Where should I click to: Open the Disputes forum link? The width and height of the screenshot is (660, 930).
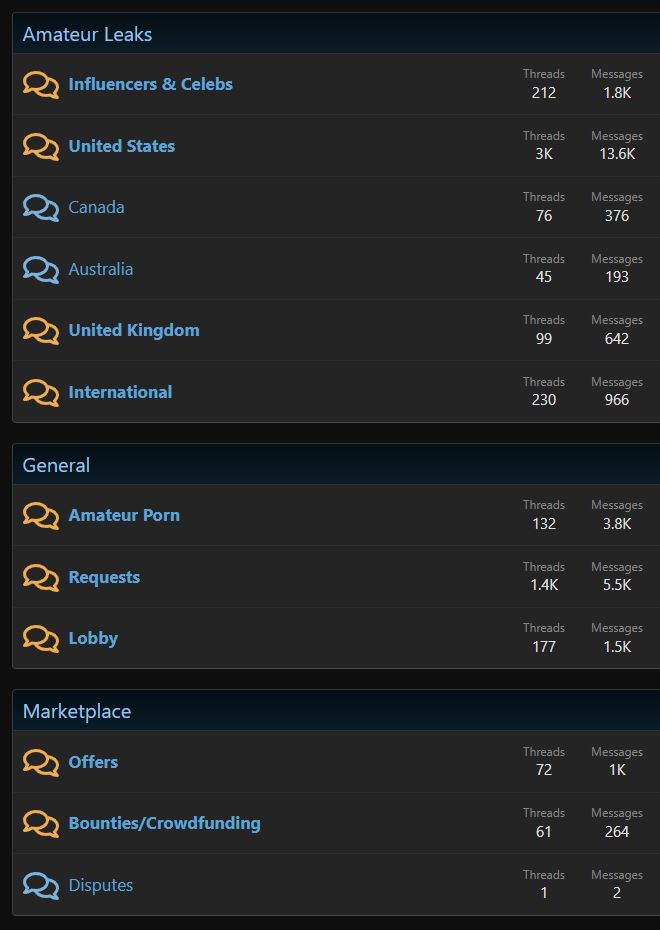tap(100, 885)
